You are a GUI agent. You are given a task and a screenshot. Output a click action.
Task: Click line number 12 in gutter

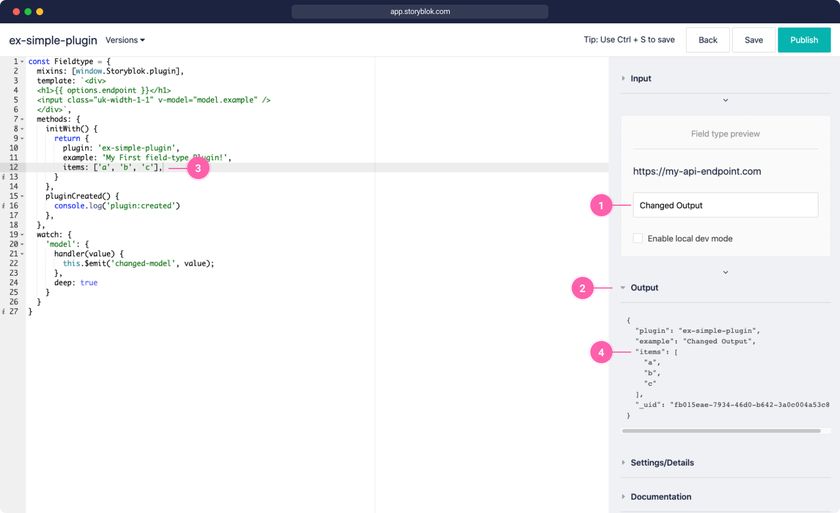point(13,168)
